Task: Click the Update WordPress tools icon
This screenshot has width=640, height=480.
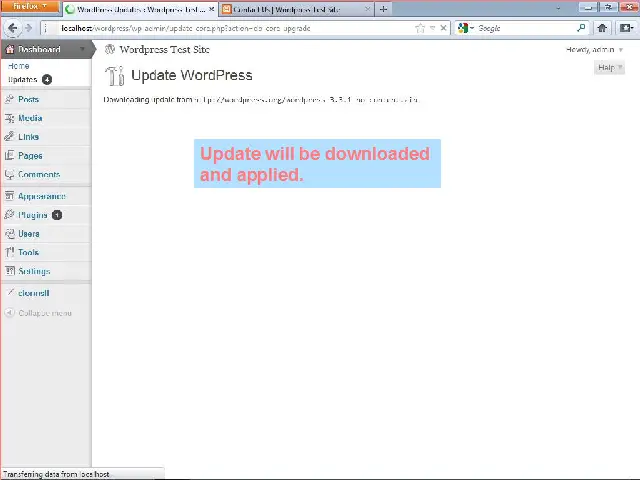Action: point(115,76)
